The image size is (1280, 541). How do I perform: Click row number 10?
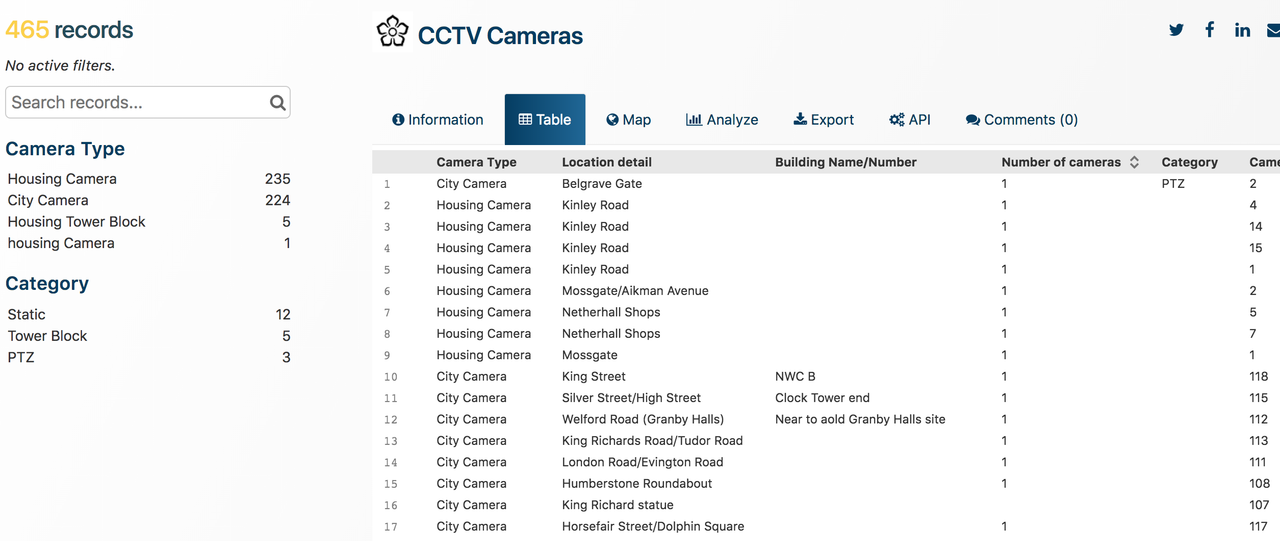coord(390,377)
